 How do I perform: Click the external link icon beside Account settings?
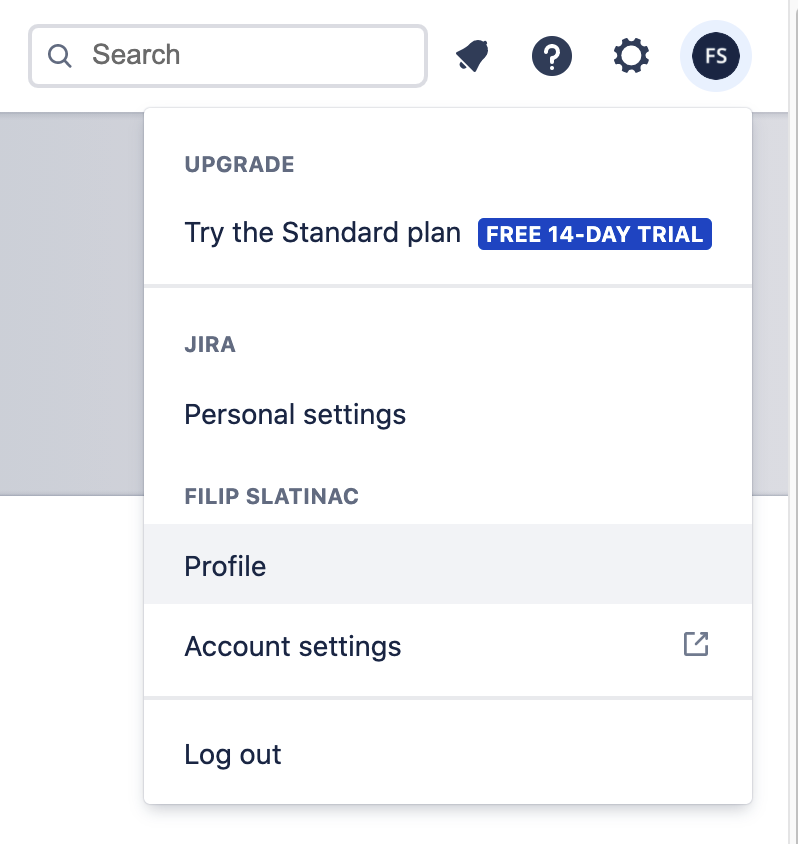pos(696,644)
